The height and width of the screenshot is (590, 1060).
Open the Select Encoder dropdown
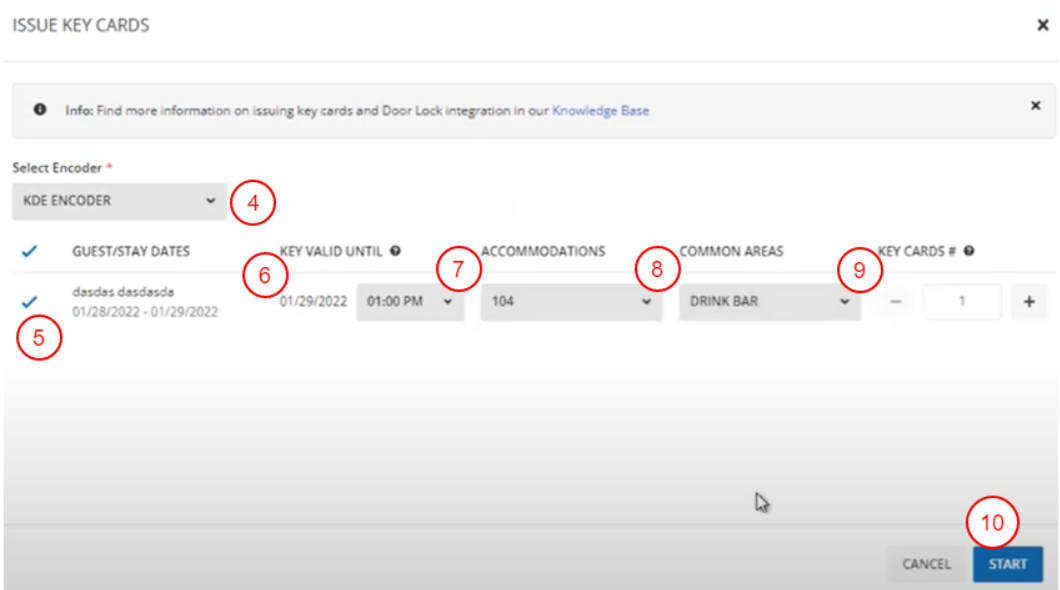[x=119, y=201]
